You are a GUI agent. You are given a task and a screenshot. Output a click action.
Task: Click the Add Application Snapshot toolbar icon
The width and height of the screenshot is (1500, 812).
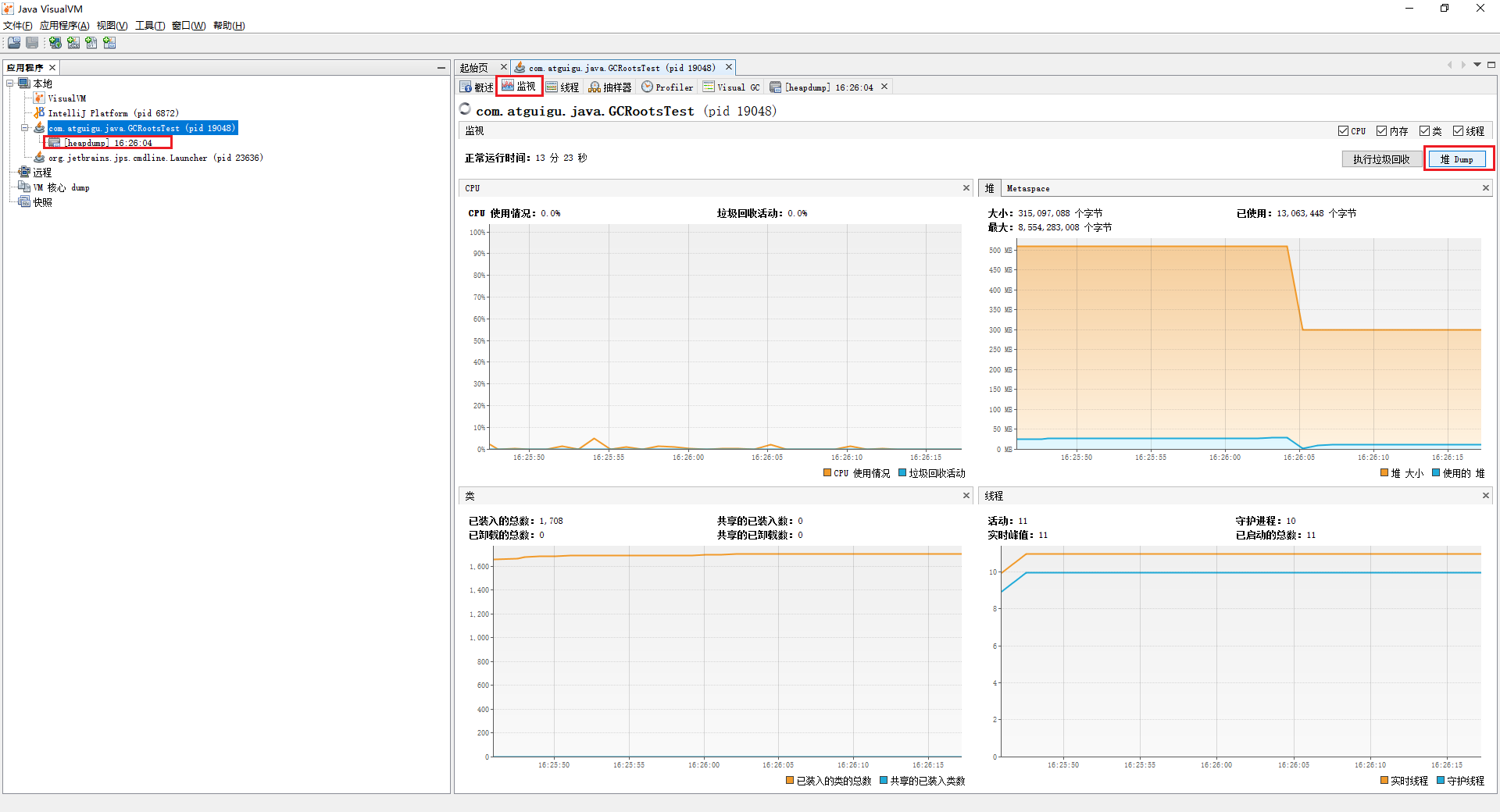click(x=109, y=43)
